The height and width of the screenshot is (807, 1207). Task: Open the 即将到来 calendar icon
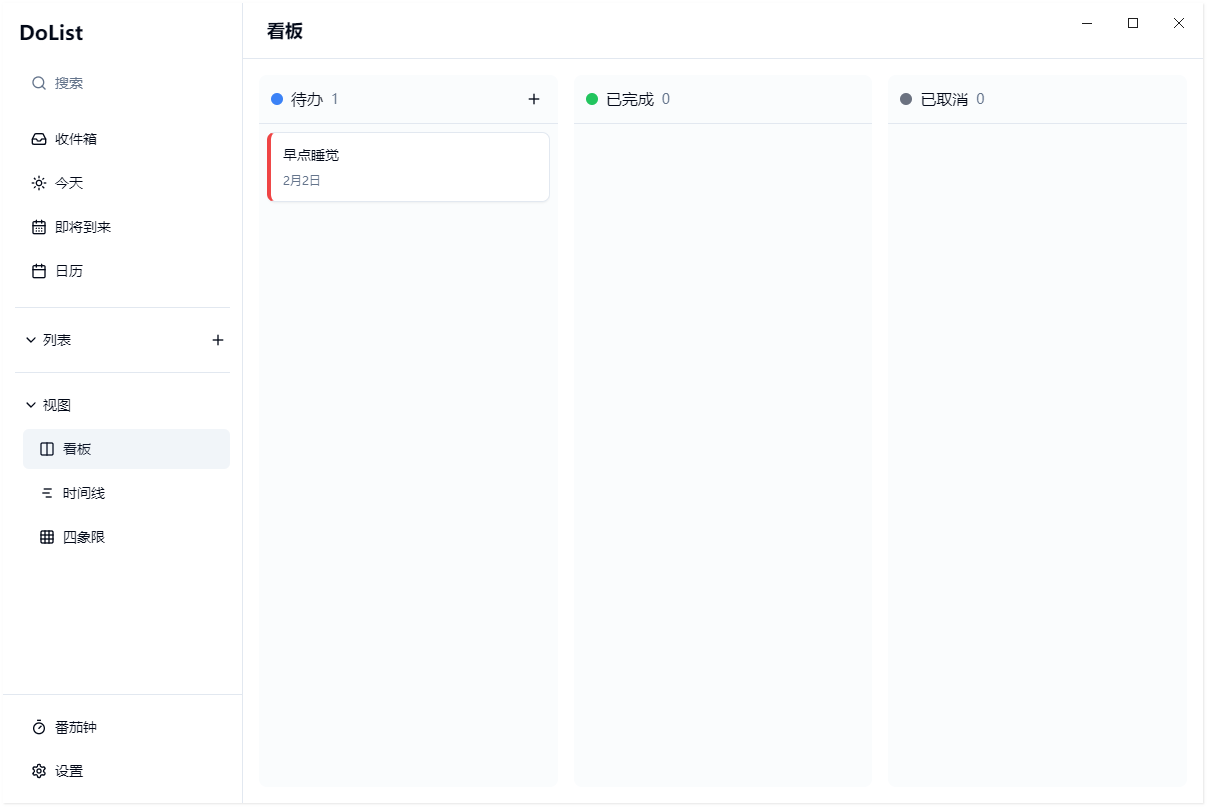pyautogui.click(x=38, y=226)
